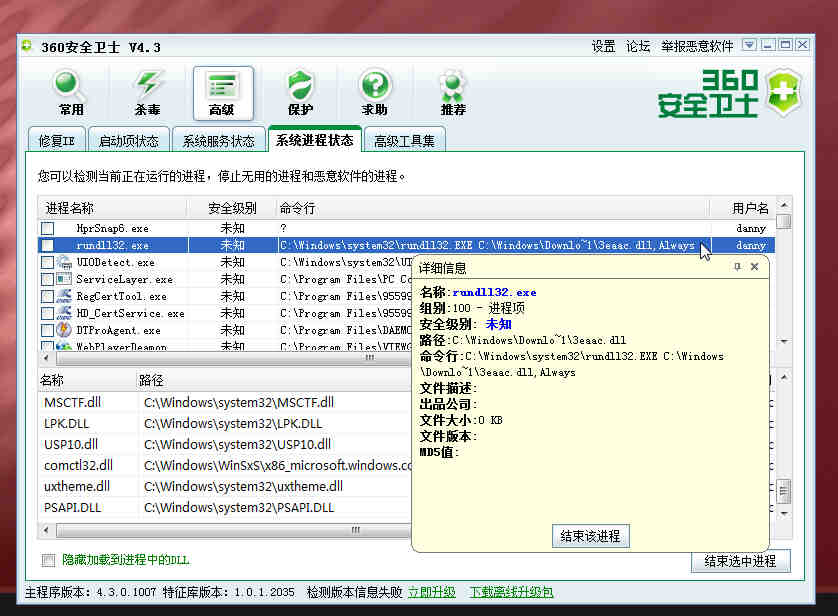Click the process list horizontal scrollbar thumb
Viewport: 838px width, 616px height.
(235, 357)
